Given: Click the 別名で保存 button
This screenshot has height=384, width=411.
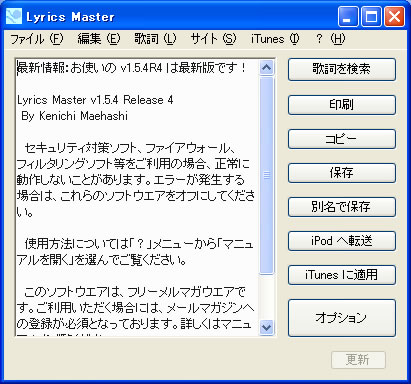Looking at the screenshot, I should click(x=342, y=207).
